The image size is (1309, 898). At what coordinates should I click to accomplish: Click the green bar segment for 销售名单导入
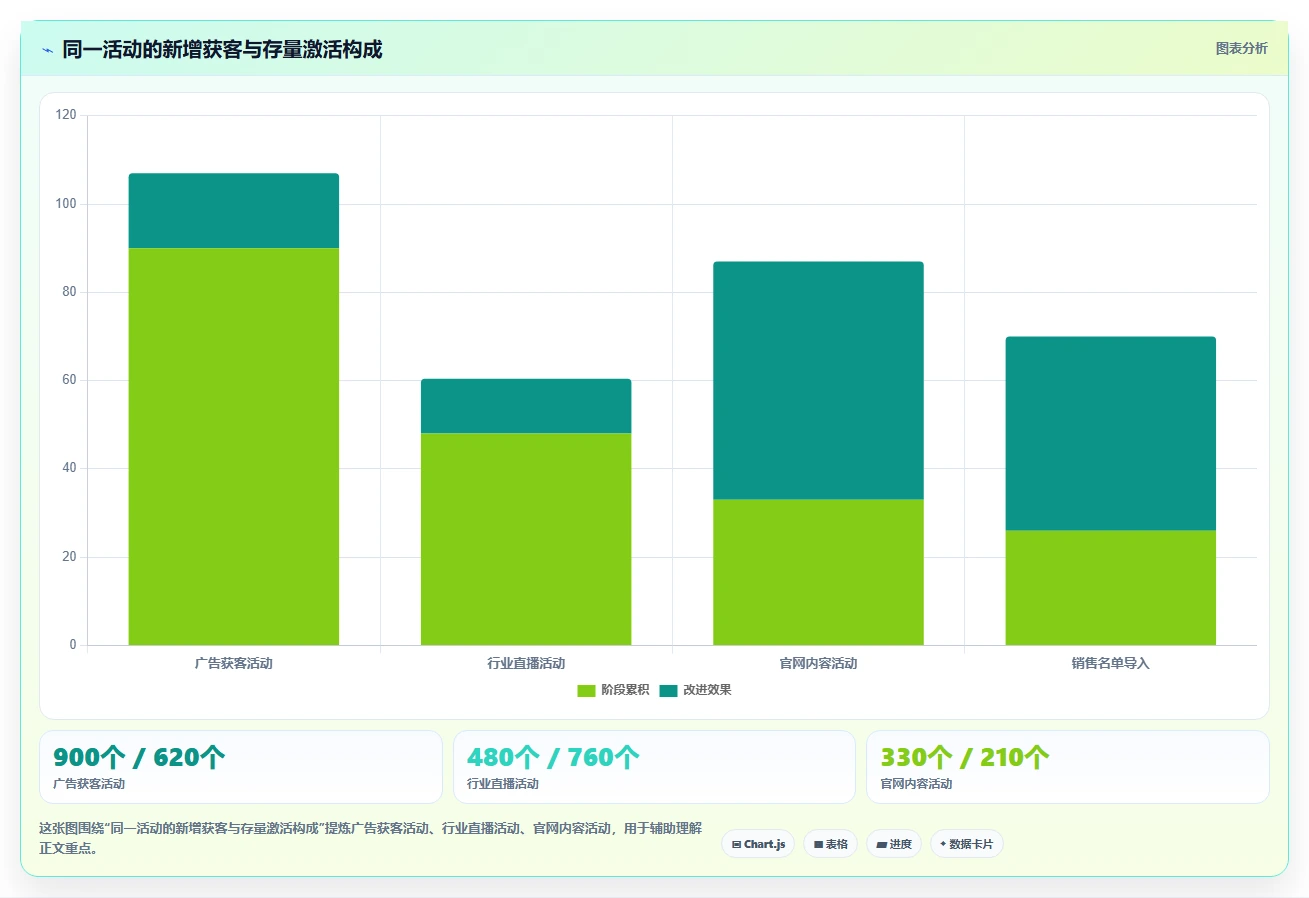1110,588
